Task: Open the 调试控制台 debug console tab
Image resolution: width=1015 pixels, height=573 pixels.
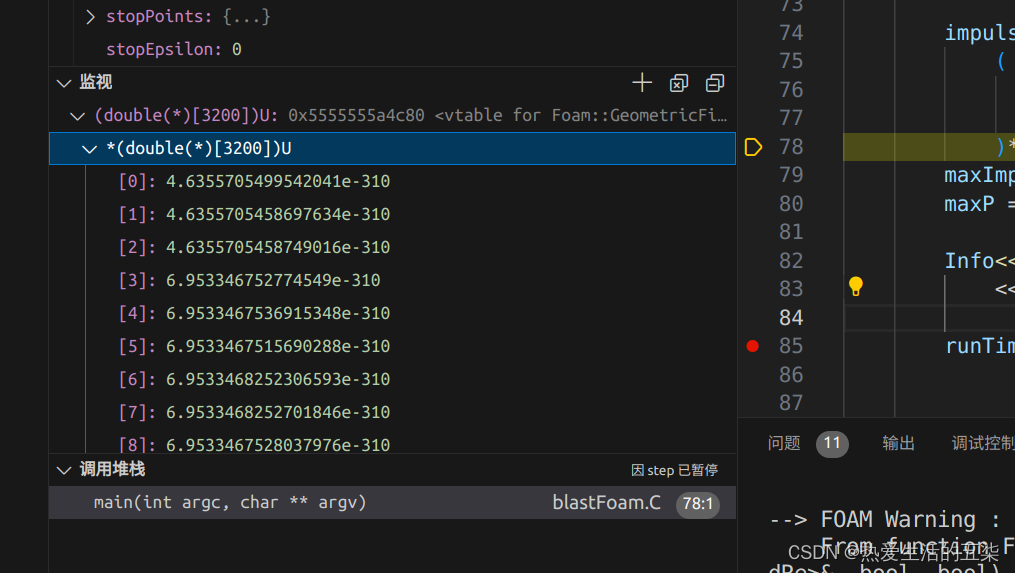Action: coord(983,444)
